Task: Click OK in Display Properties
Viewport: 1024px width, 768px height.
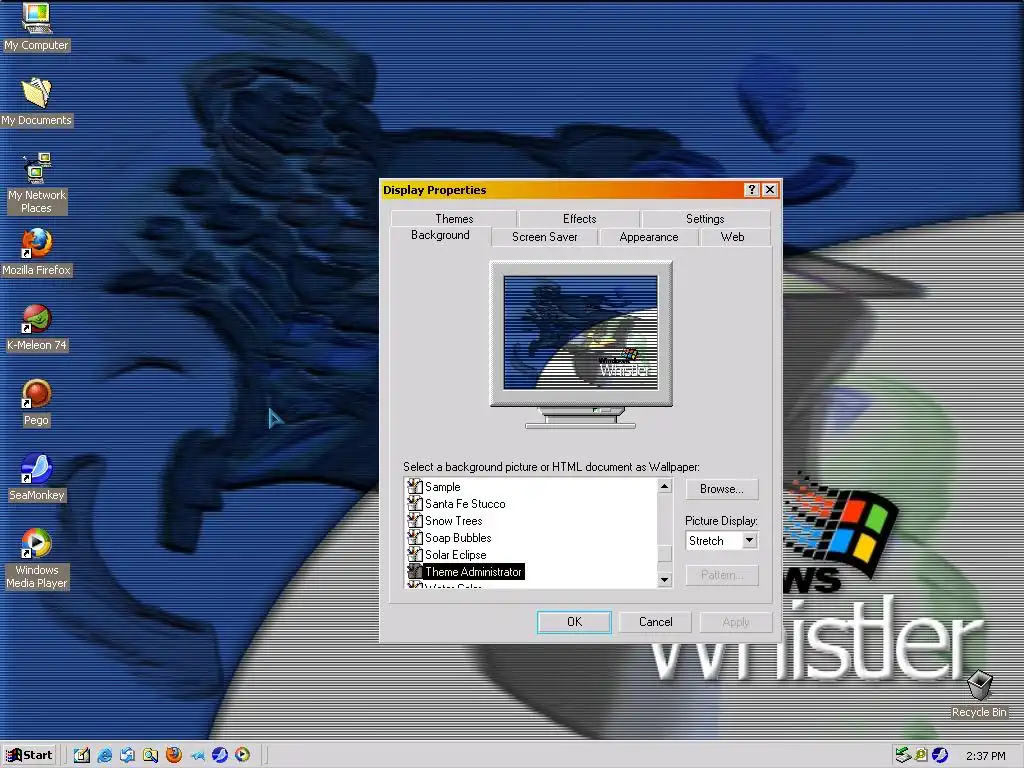Action: [x=574, y=622]
